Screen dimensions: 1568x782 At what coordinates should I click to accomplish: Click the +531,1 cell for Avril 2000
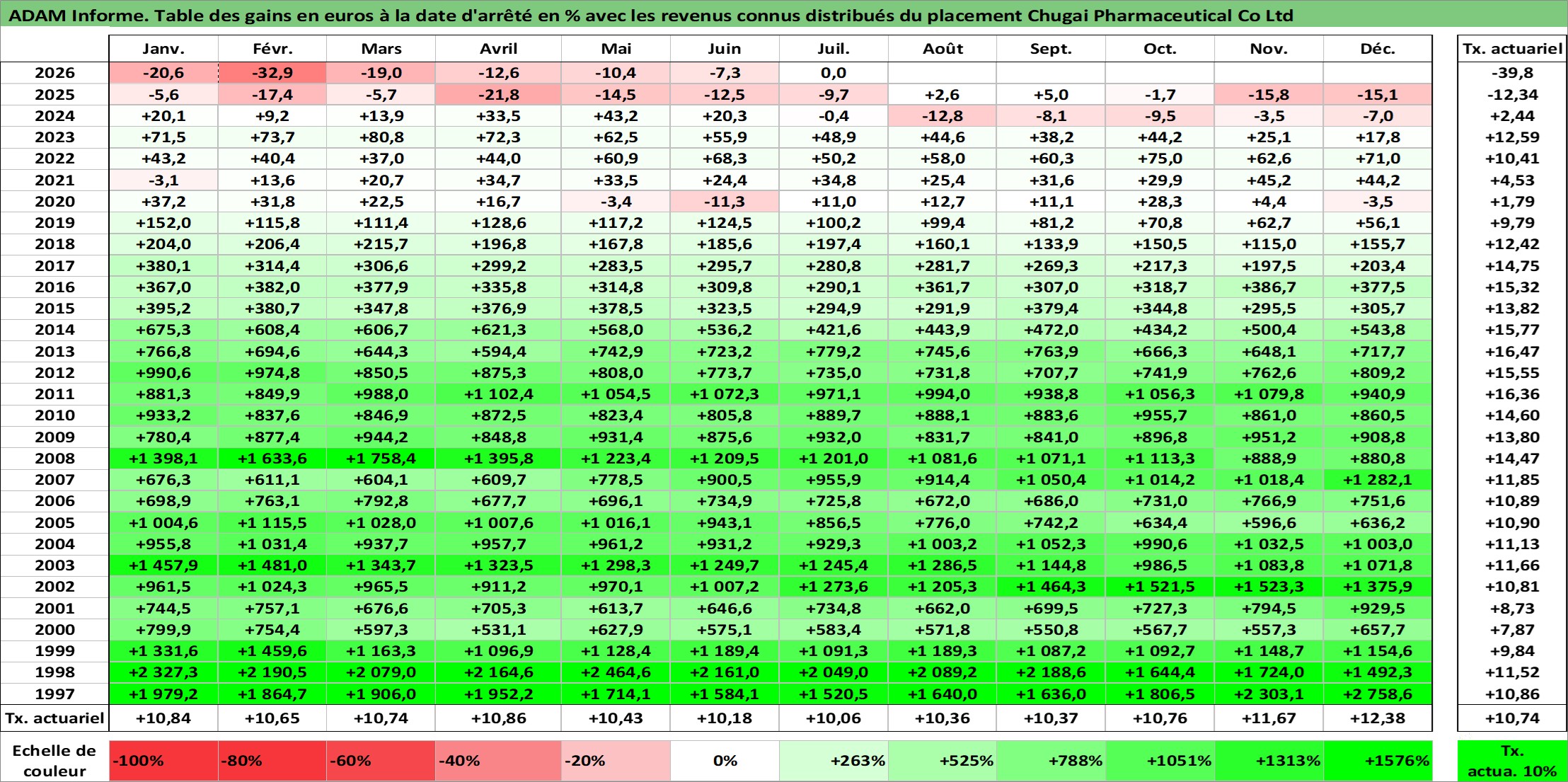pyautogui.click(x=499, y=630)
